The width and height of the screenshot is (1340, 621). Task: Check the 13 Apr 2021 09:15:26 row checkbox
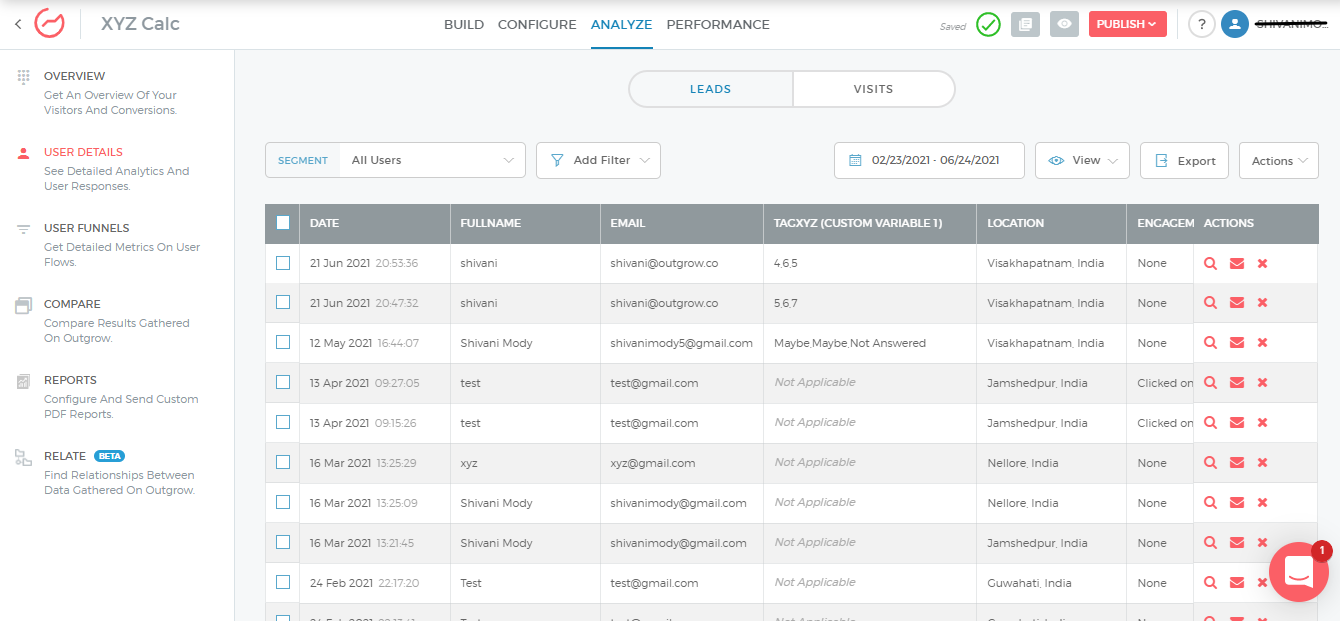(283, 422)
